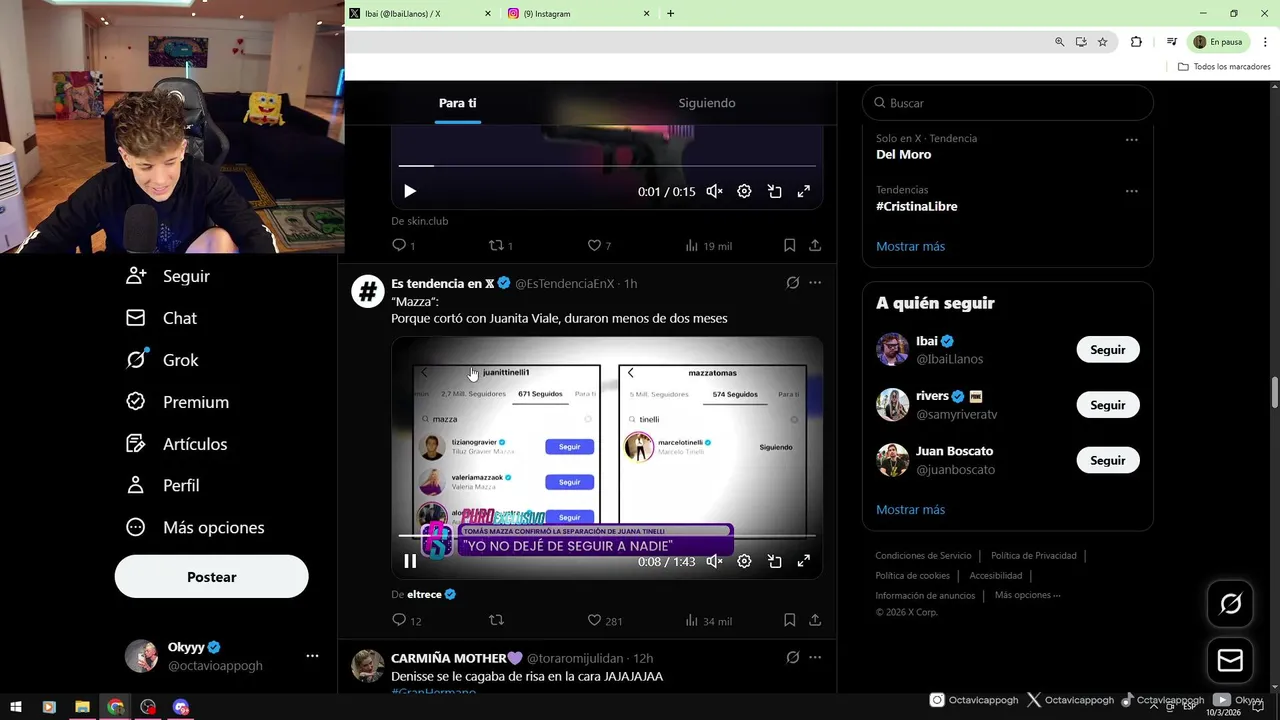Open picture-in-picture on skin.club video
The height and width of the screenshot is (720, 1280).
tap(774, 191)
